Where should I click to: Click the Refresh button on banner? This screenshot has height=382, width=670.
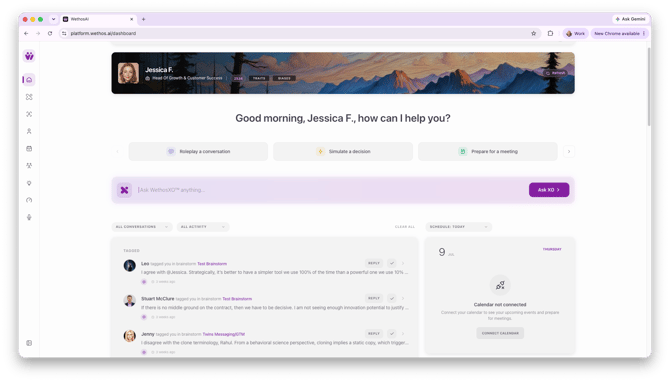pyautogui.click(x=555, y=73)
